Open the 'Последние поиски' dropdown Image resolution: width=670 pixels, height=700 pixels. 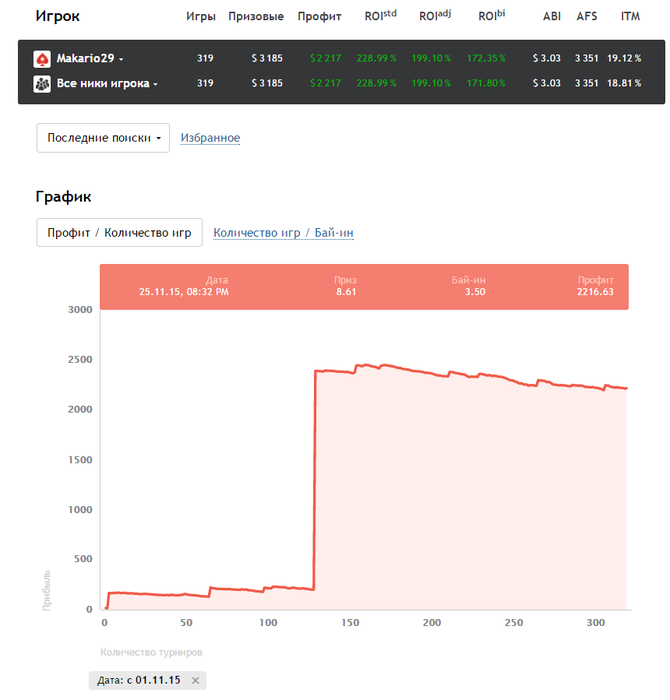click(103, 138)
